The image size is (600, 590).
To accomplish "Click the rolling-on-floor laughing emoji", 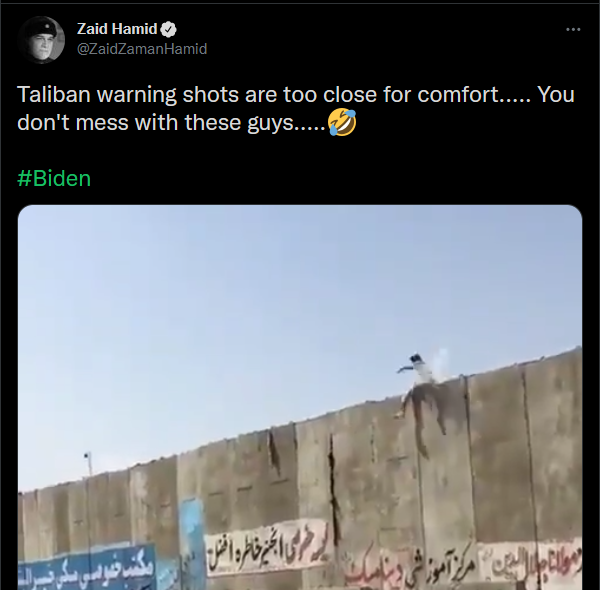I will (342, 122).
